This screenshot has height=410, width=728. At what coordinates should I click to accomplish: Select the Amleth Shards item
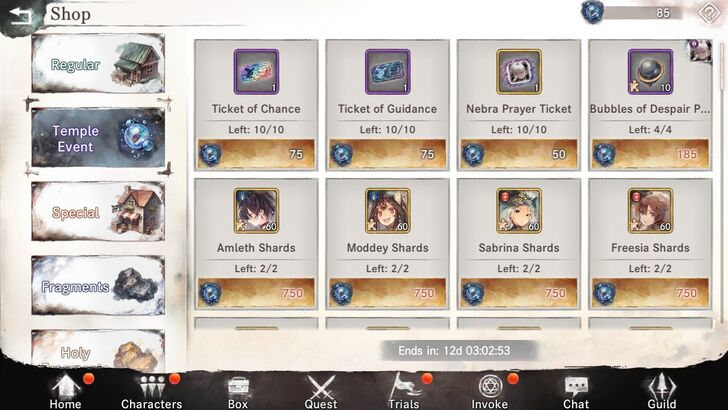pyautogui.click(x=256, y=244)
